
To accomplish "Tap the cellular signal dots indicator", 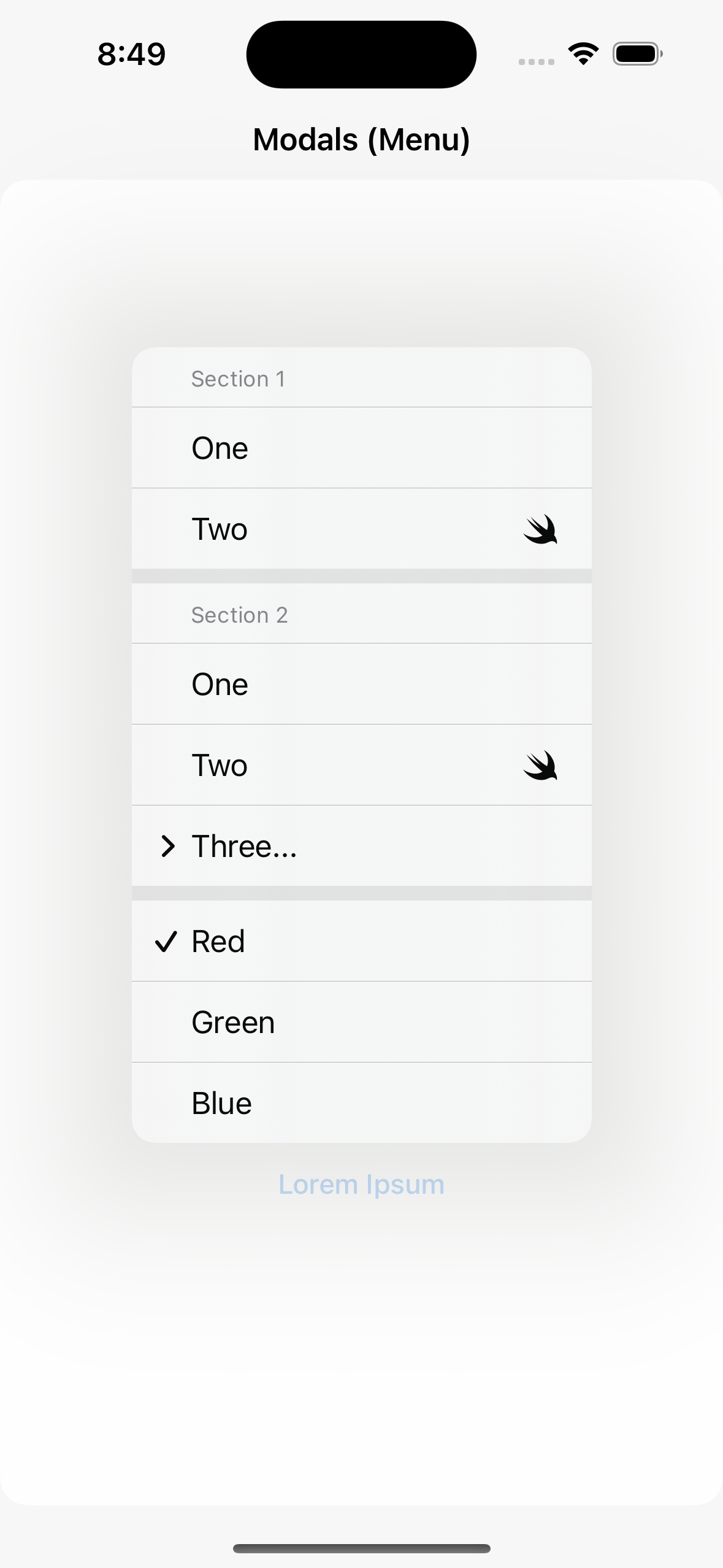I will (537, 61).
